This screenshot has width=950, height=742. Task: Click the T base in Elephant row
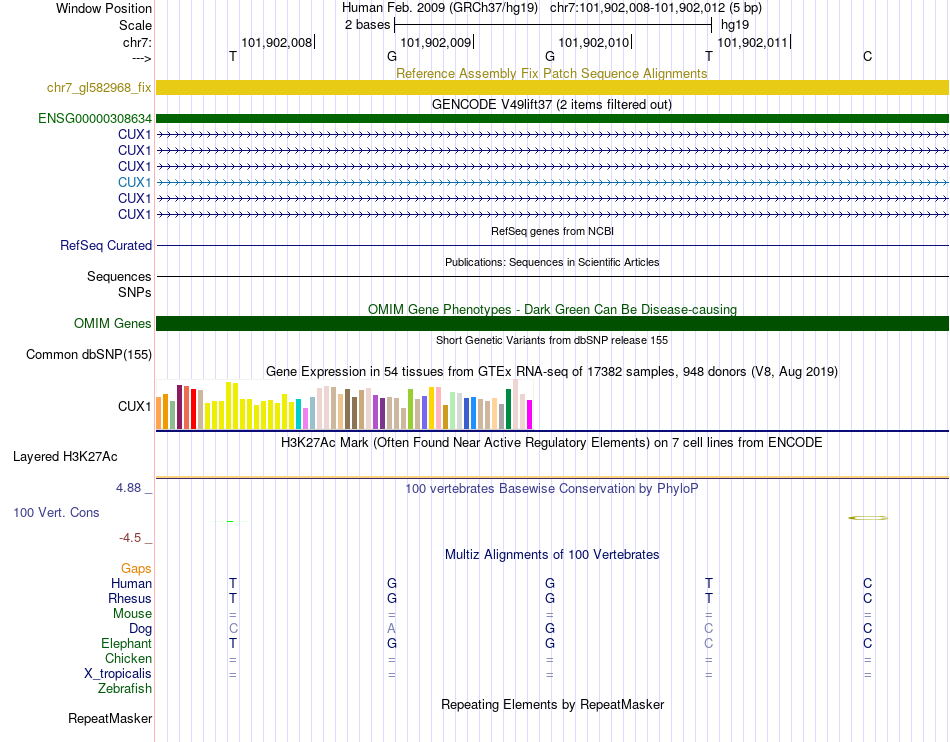pos(233,643)
